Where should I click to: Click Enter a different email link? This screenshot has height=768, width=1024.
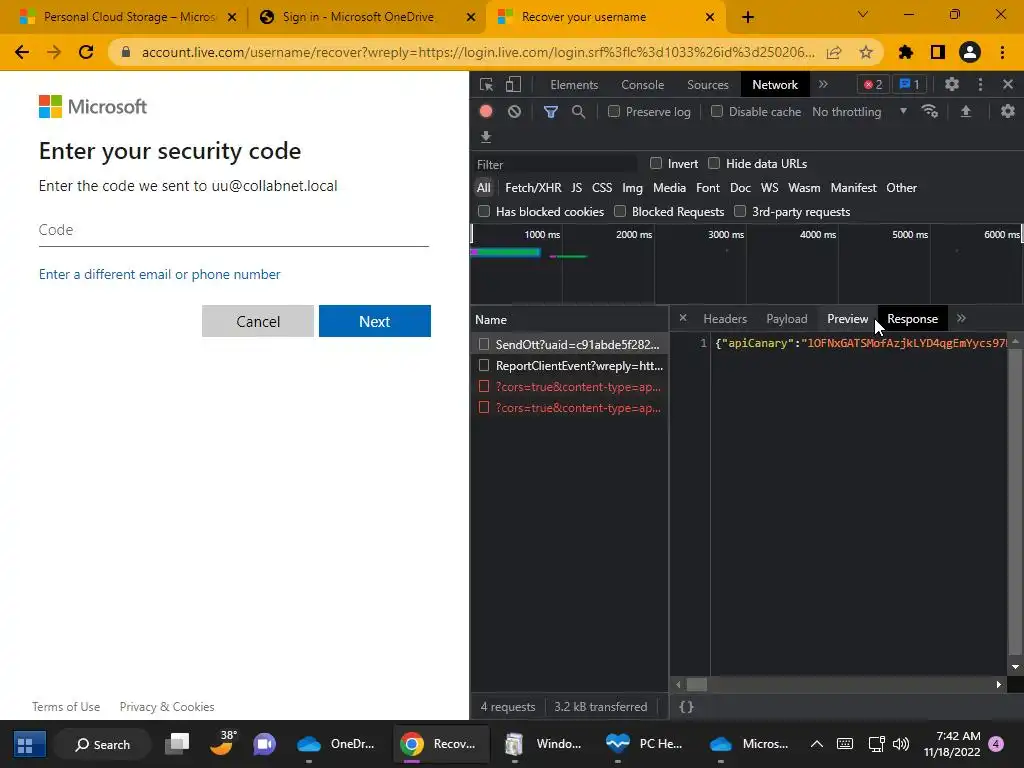(159, 274)
